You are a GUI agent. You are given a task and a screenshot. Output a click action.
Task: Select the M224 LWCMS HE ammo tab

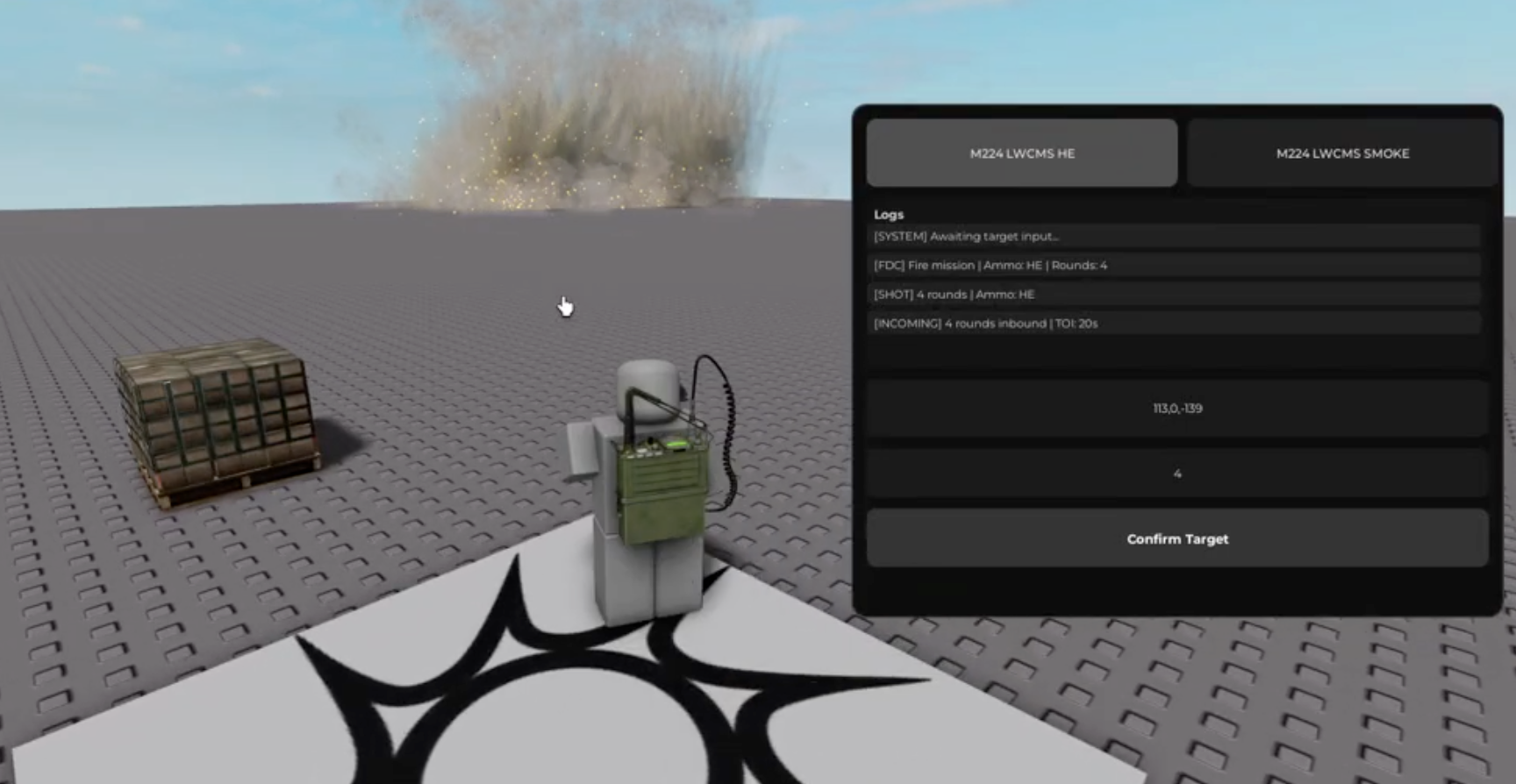1022,153
